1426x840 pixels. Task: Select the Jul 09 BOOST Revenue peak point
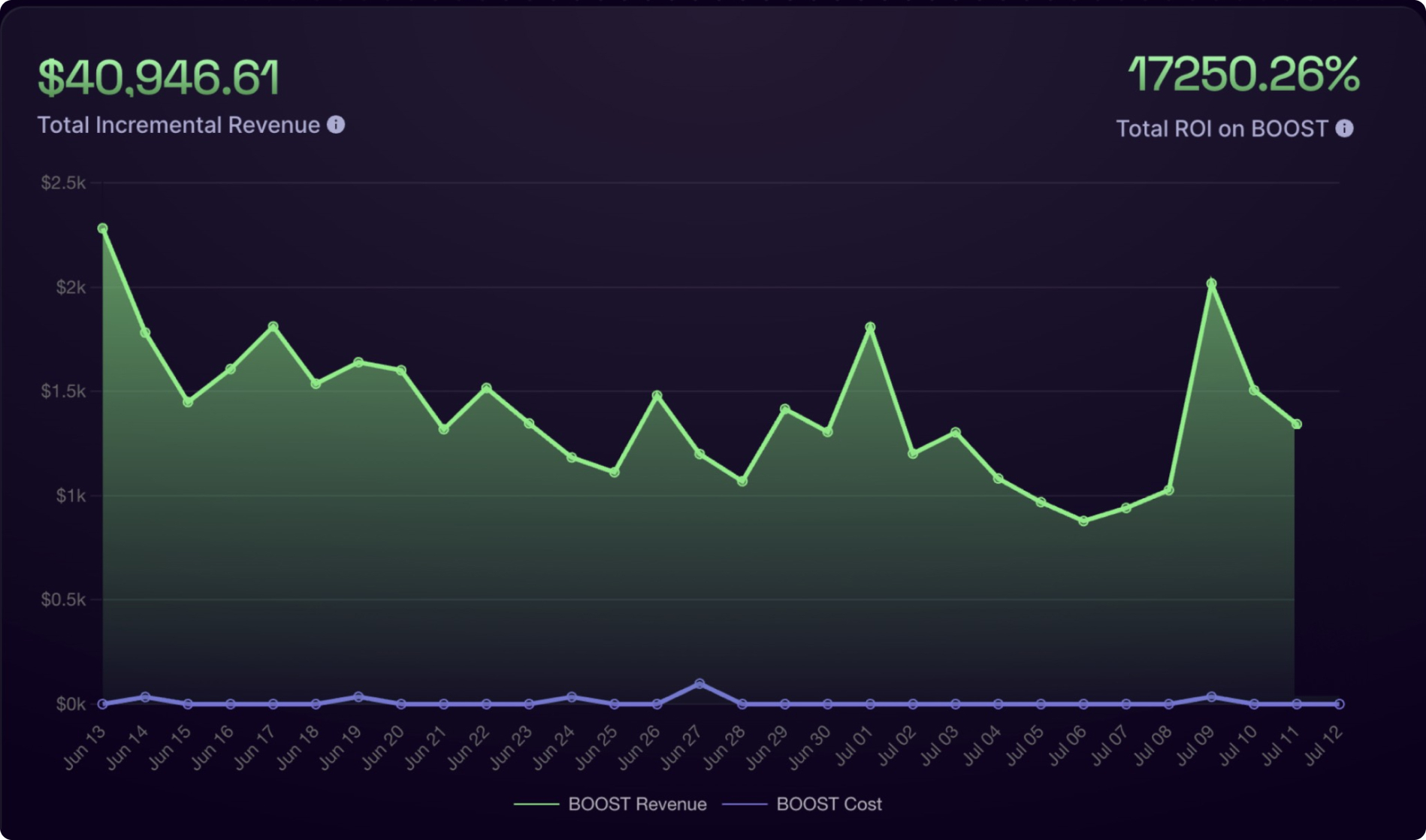click(1211, 284)
